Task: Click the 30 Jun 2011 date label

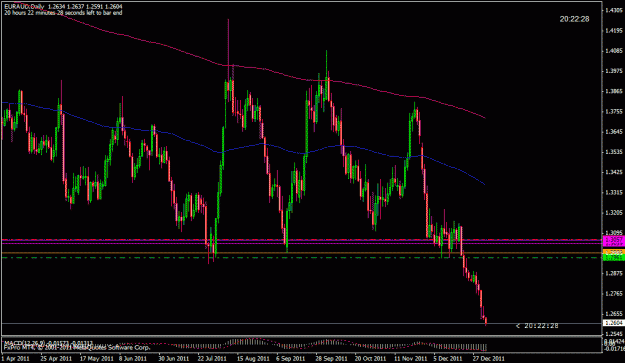Action: [173, 359]
